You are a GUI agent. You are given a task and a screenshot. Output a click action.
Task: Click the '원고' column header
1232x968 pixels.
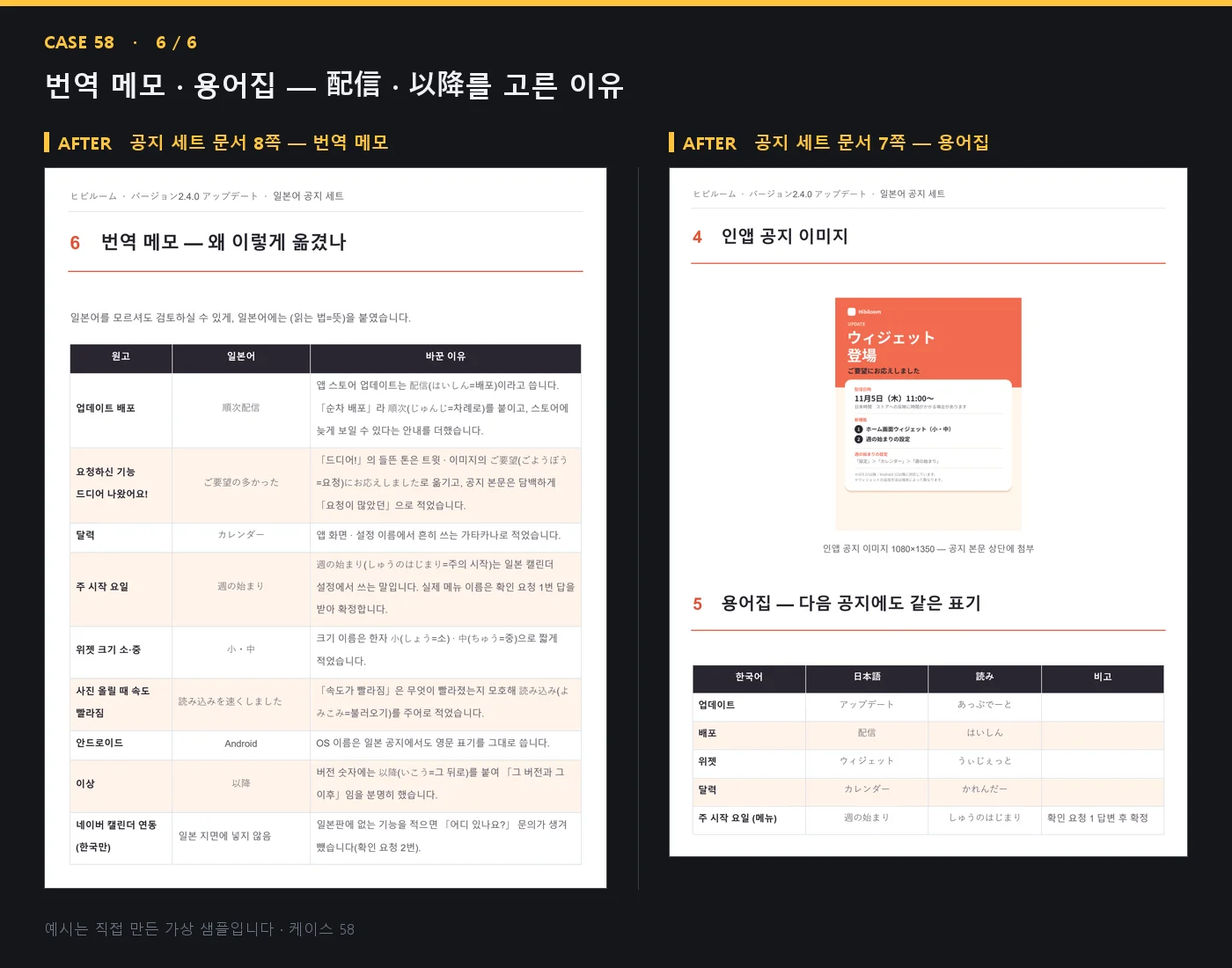[121, 356]
